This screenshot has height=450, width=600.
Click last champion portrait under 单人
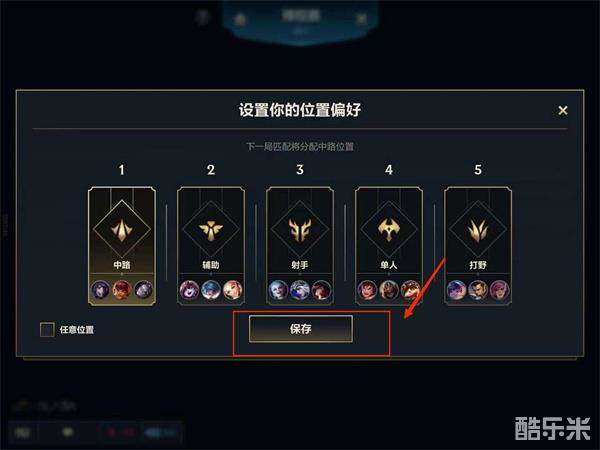[410, 290]
